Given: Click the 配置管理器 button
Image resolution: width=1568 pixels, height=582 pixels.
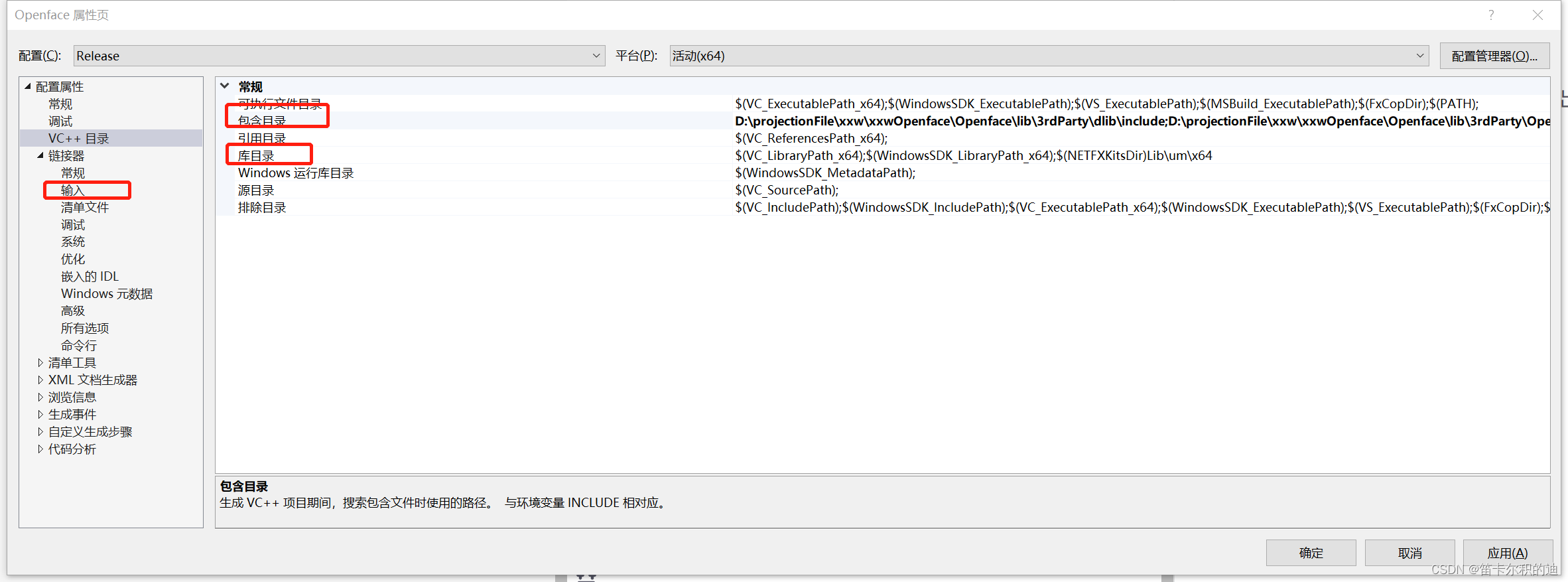Looking at the screenshot, I should (1494, 56).
